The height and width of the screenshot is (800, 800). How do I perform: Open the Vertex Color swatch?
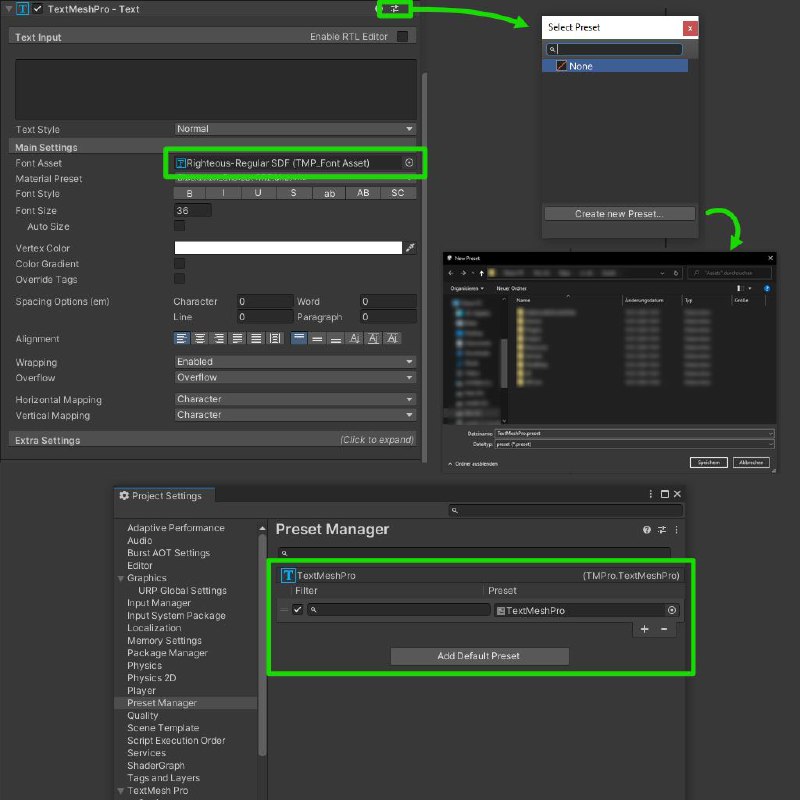pyautogui.click(x=288, y=248)
